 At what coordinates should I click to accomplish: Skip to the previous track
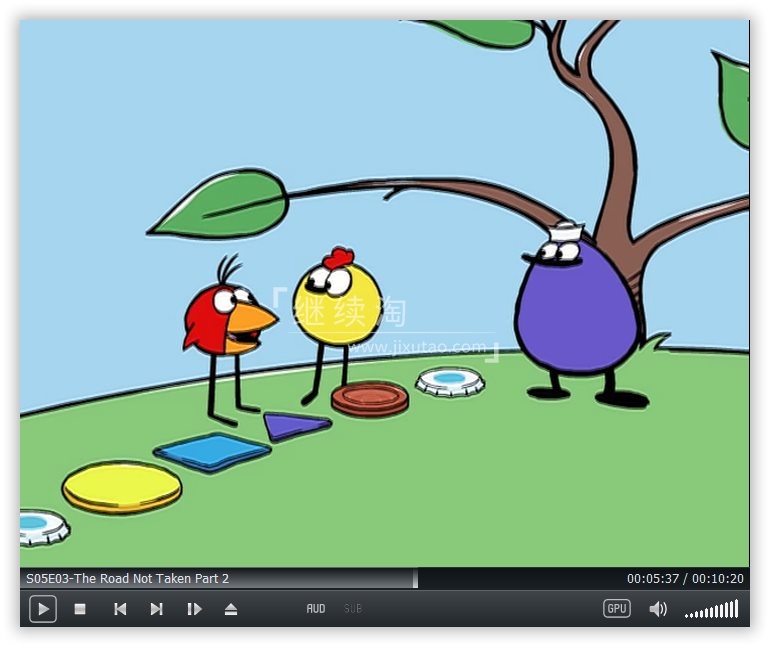coord(120,609)
